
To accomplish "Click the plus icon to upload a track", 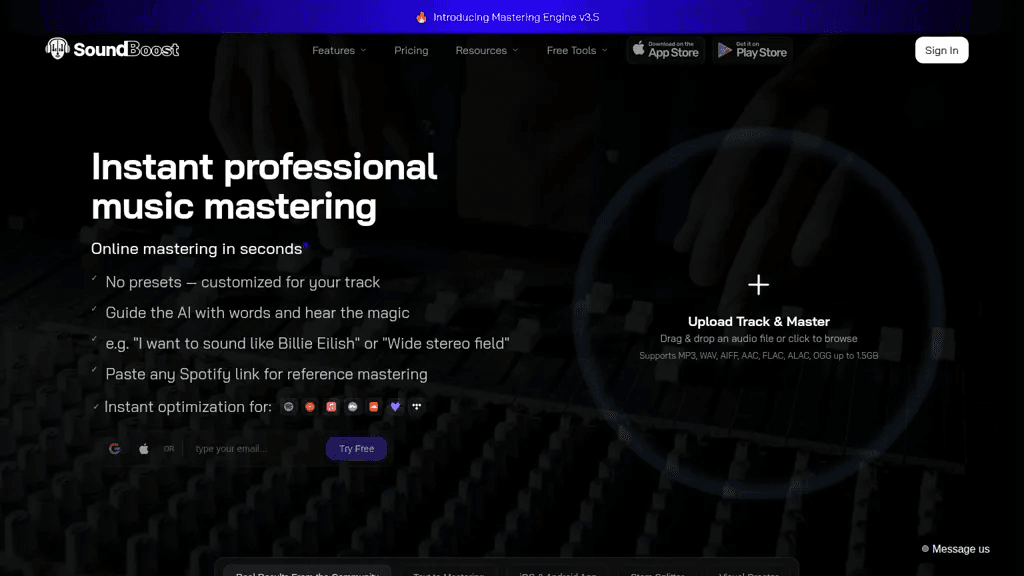I will [758, 285].
